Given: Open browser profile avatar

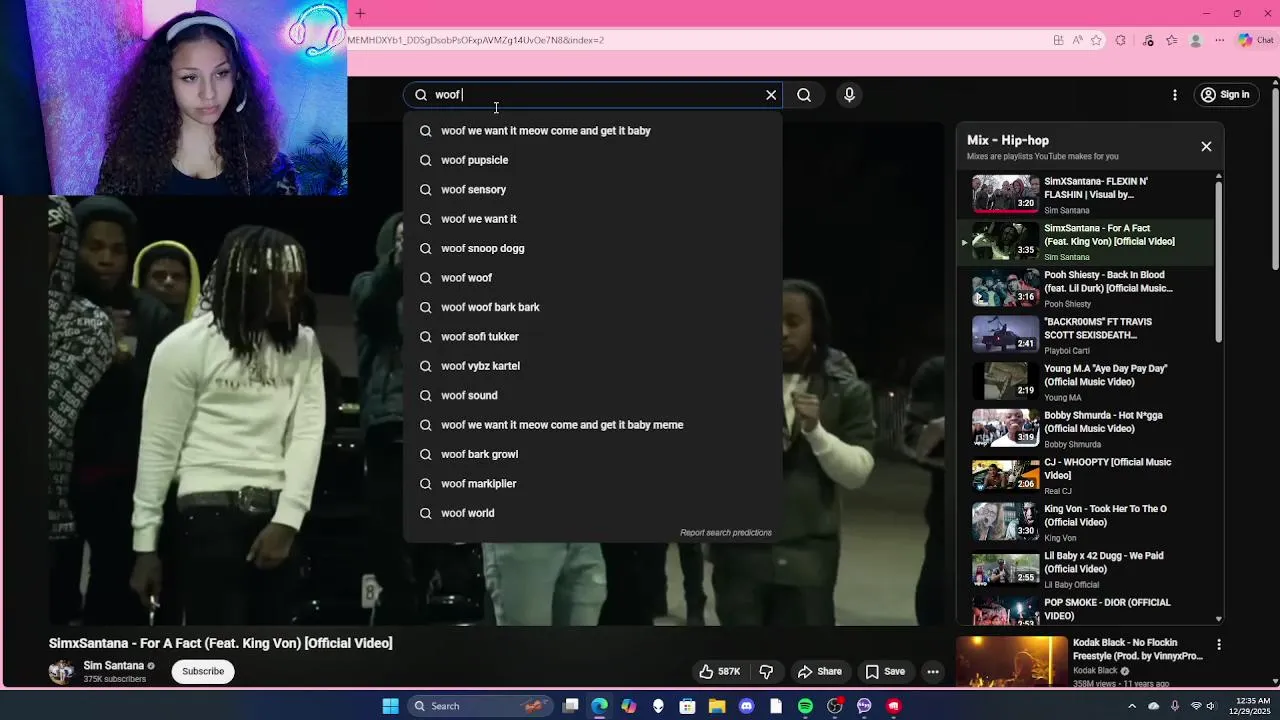Looking at the screenshot, I should coord(1195,40).
